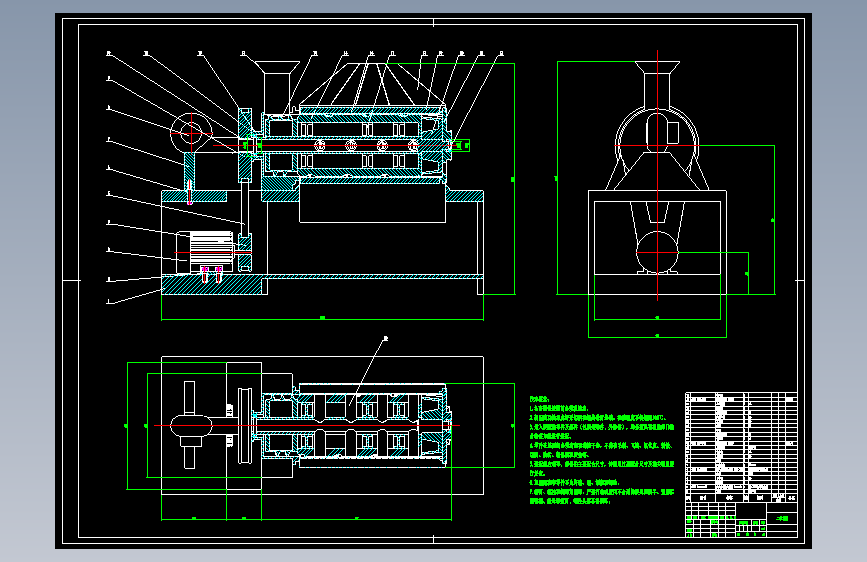Select the overall height dimension right of the front view
Screen dimensions: 867x562
pos(514,179)
